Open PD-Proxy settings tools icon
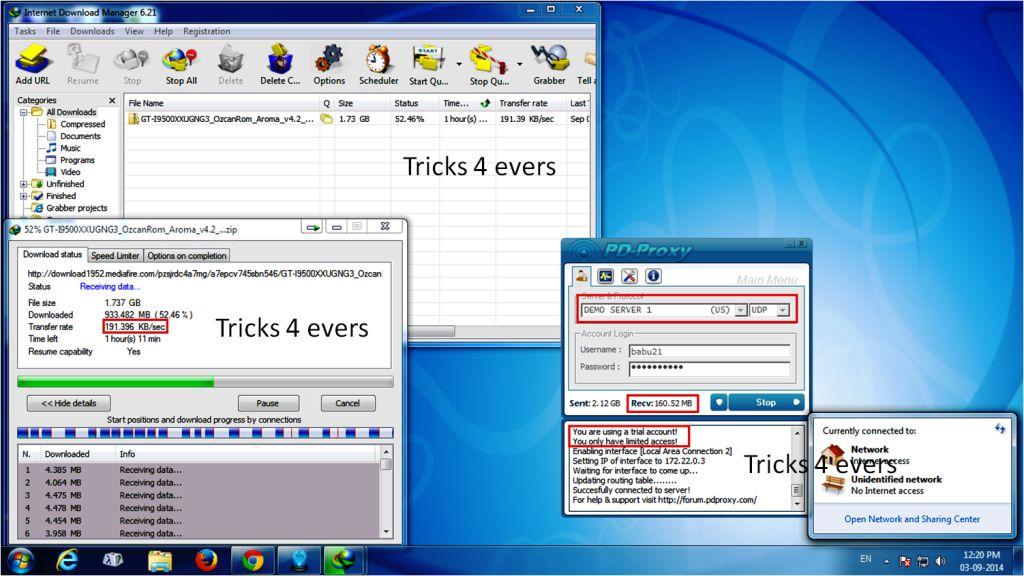Image resolution: width=1024 pixels, height=576 pixels. [x=630, y=276]
